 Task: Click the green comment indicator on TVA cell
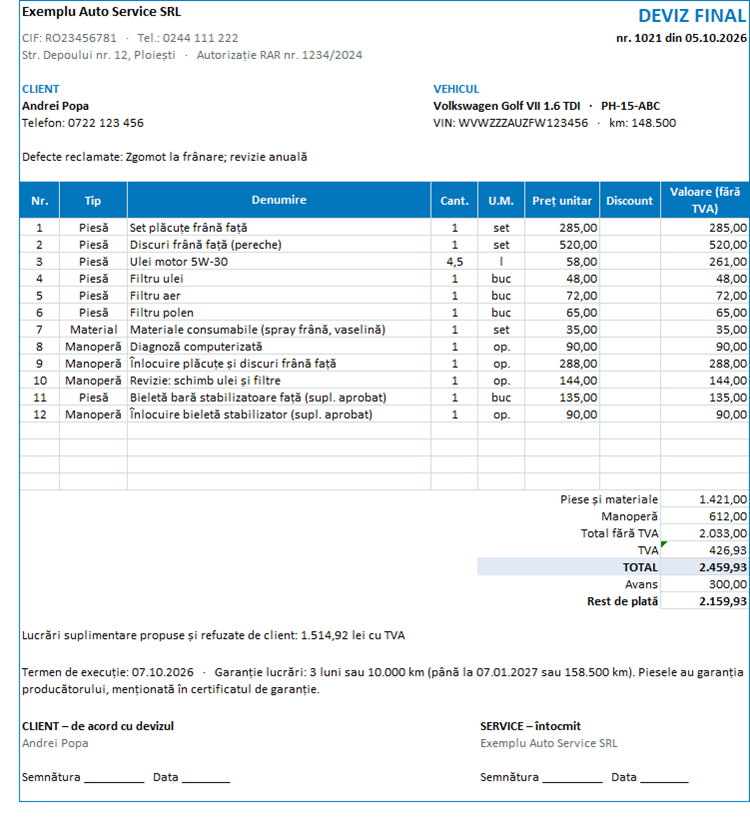664,544
